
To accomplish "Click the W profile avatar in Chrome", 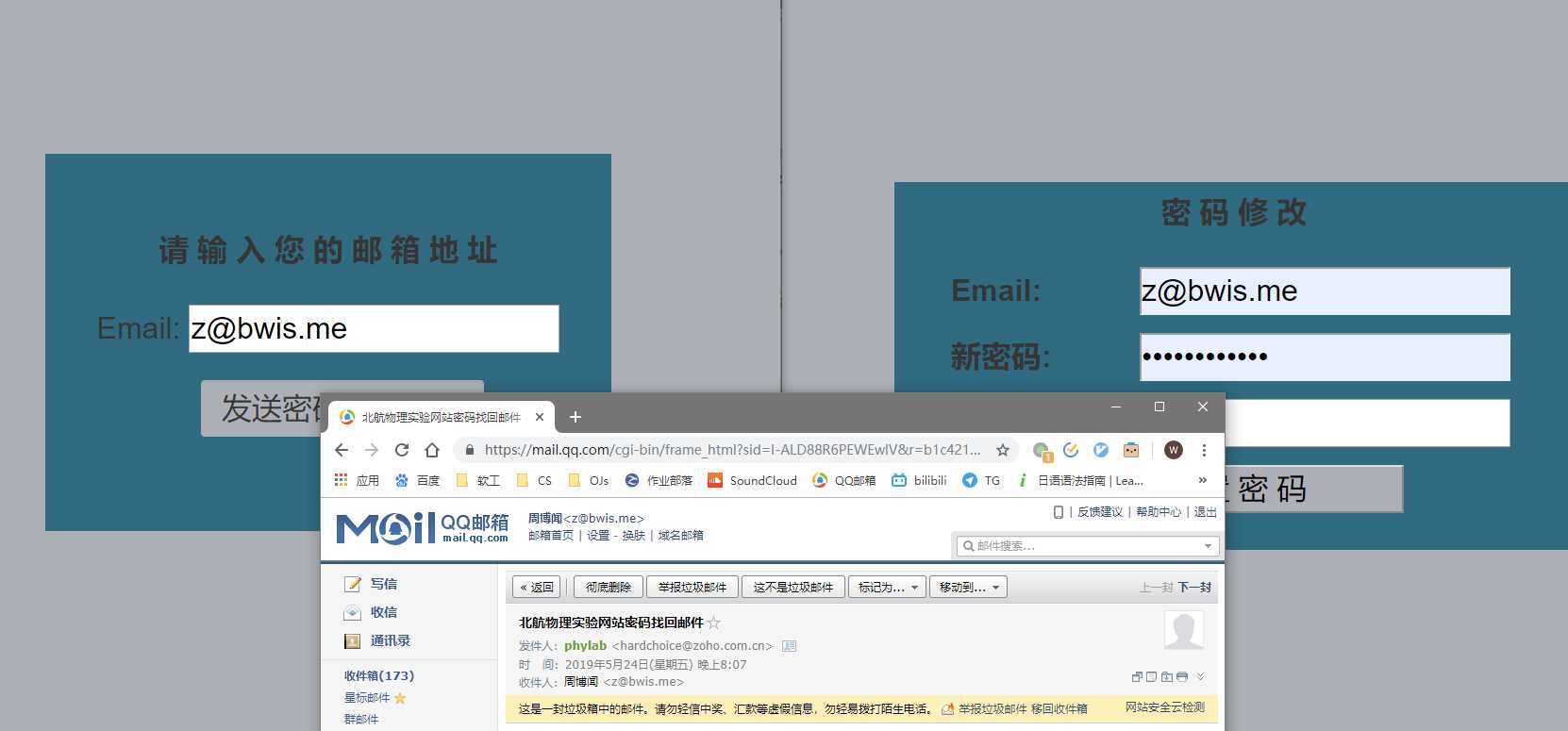I will [1174, 450].
